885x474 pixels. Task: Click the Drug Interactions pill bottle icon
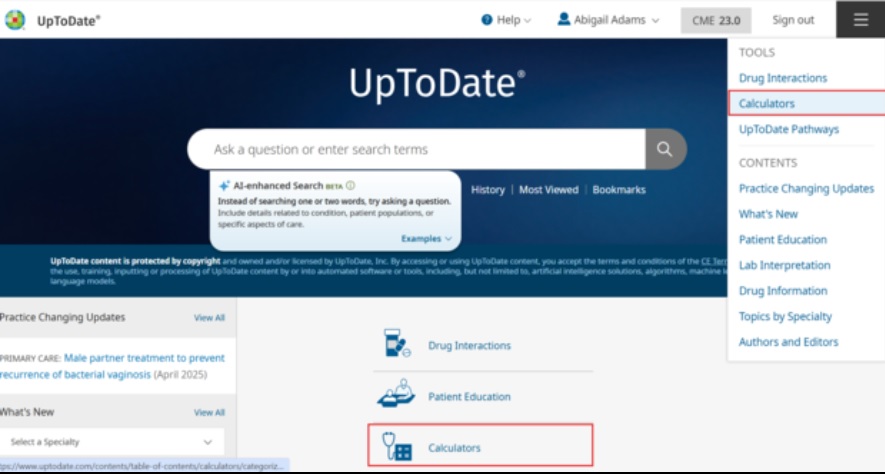397,344
